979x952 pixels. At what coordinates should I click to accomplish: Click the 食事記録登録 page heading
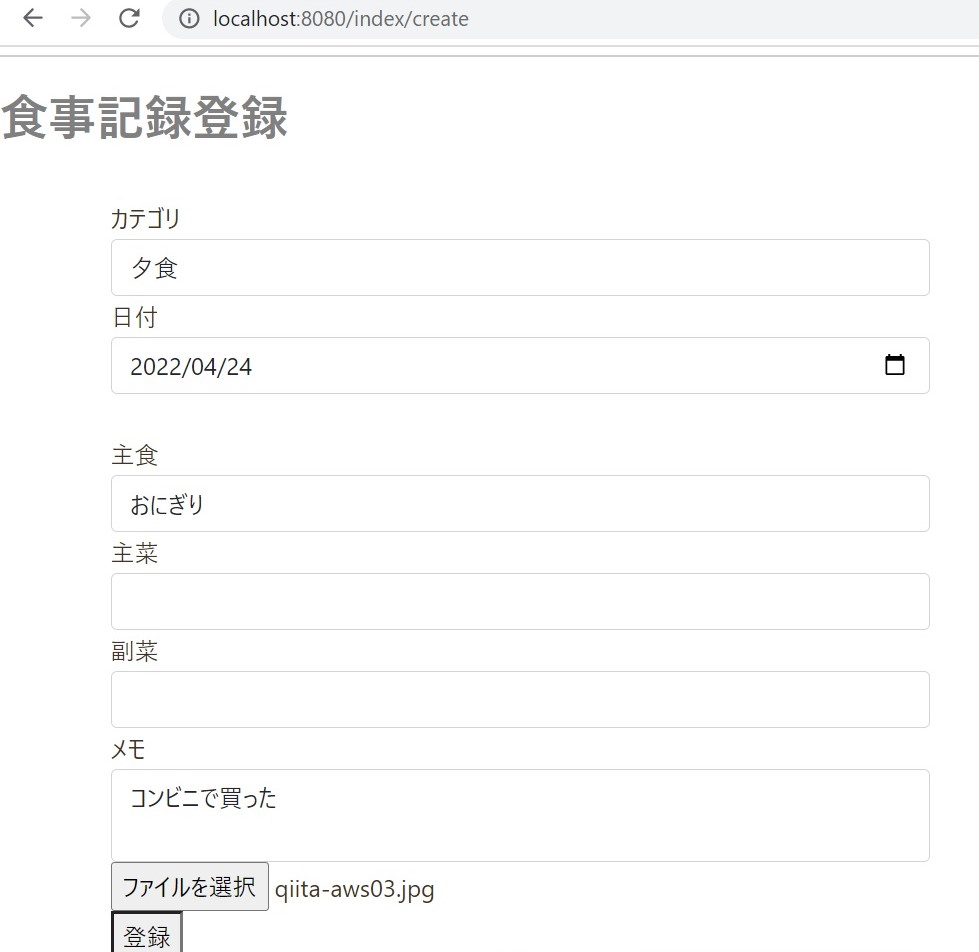(x=145, y=118)
